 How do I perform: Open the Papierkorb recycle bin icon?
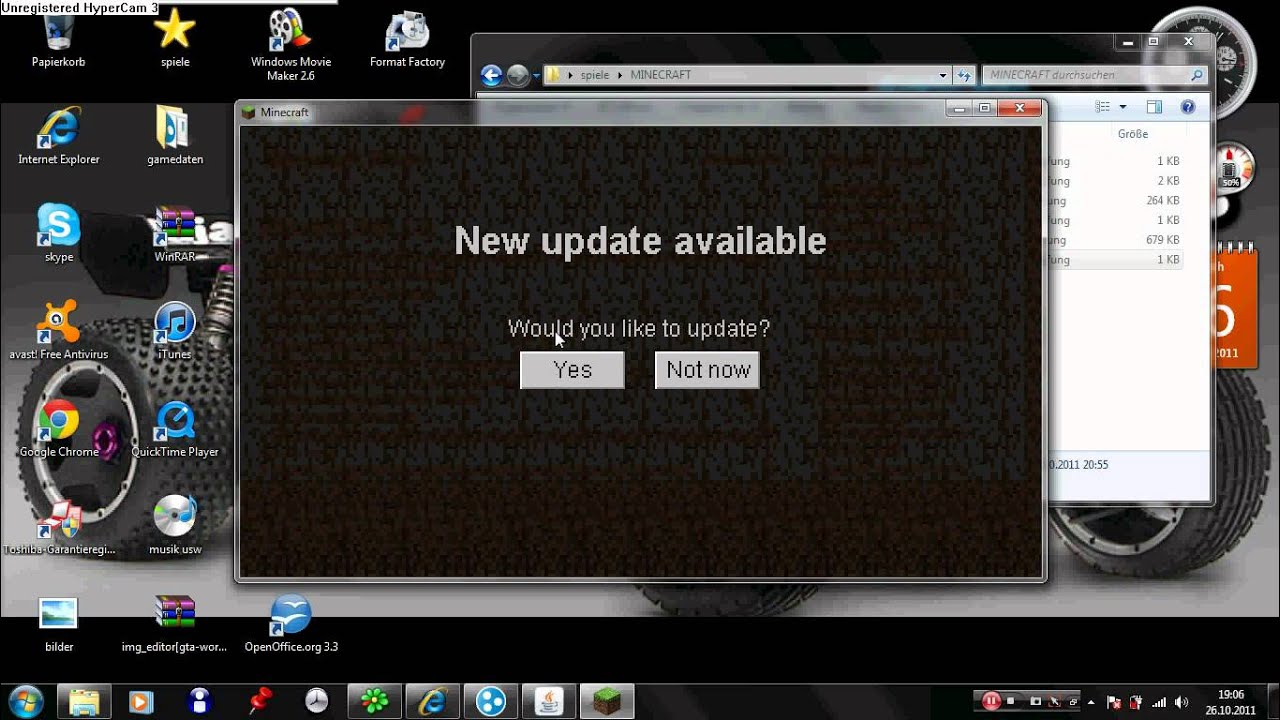[58, 40]
